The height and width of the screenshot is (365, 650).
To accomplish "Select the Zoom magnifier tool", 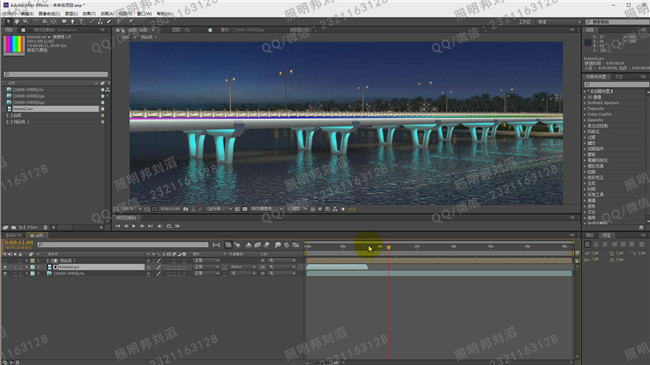I will [x=25, y=22].
